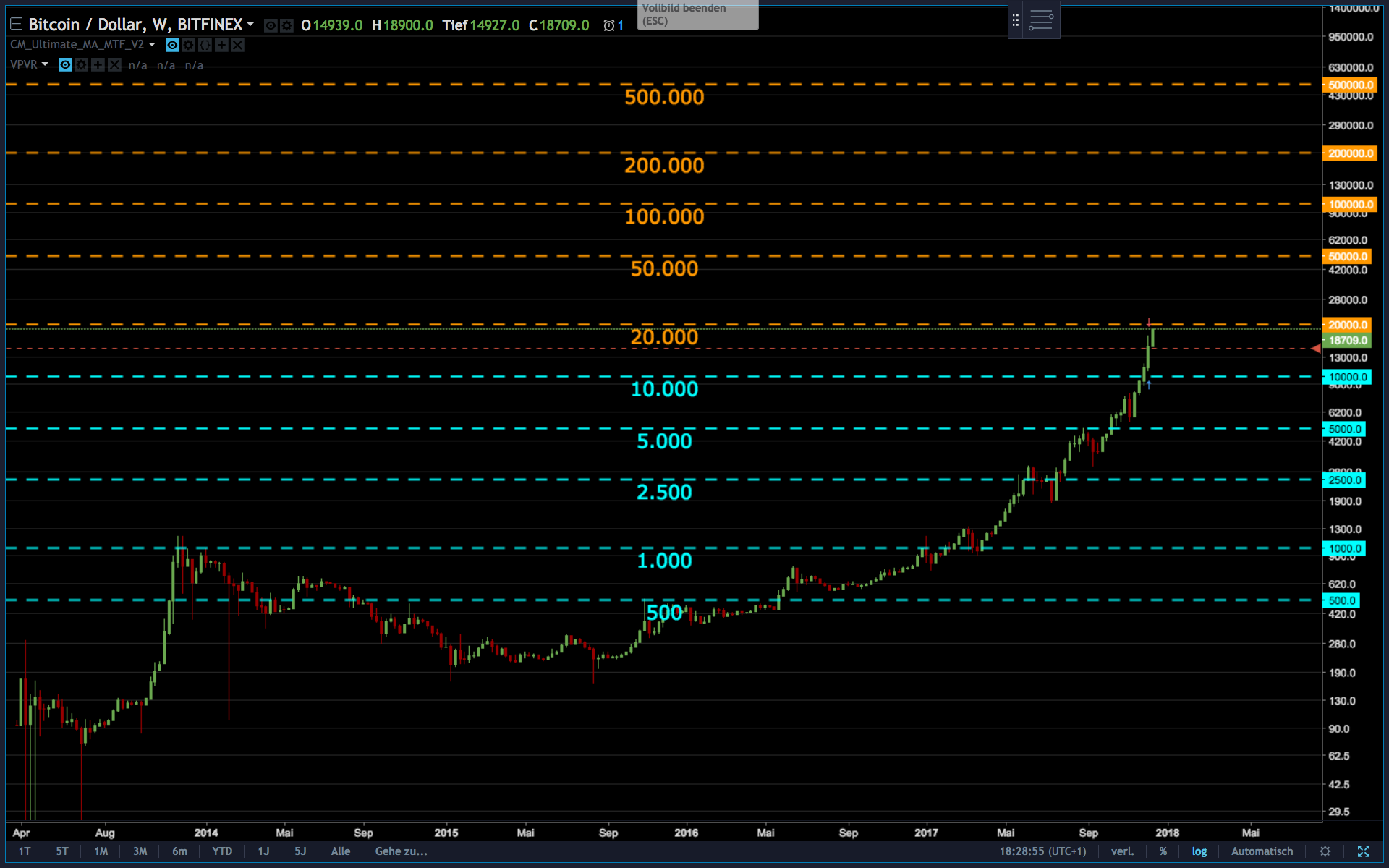This screenshot has width=1389, height=868.
Task: Select the 1.000 cyan text annotation
Action: coord(664,561)
